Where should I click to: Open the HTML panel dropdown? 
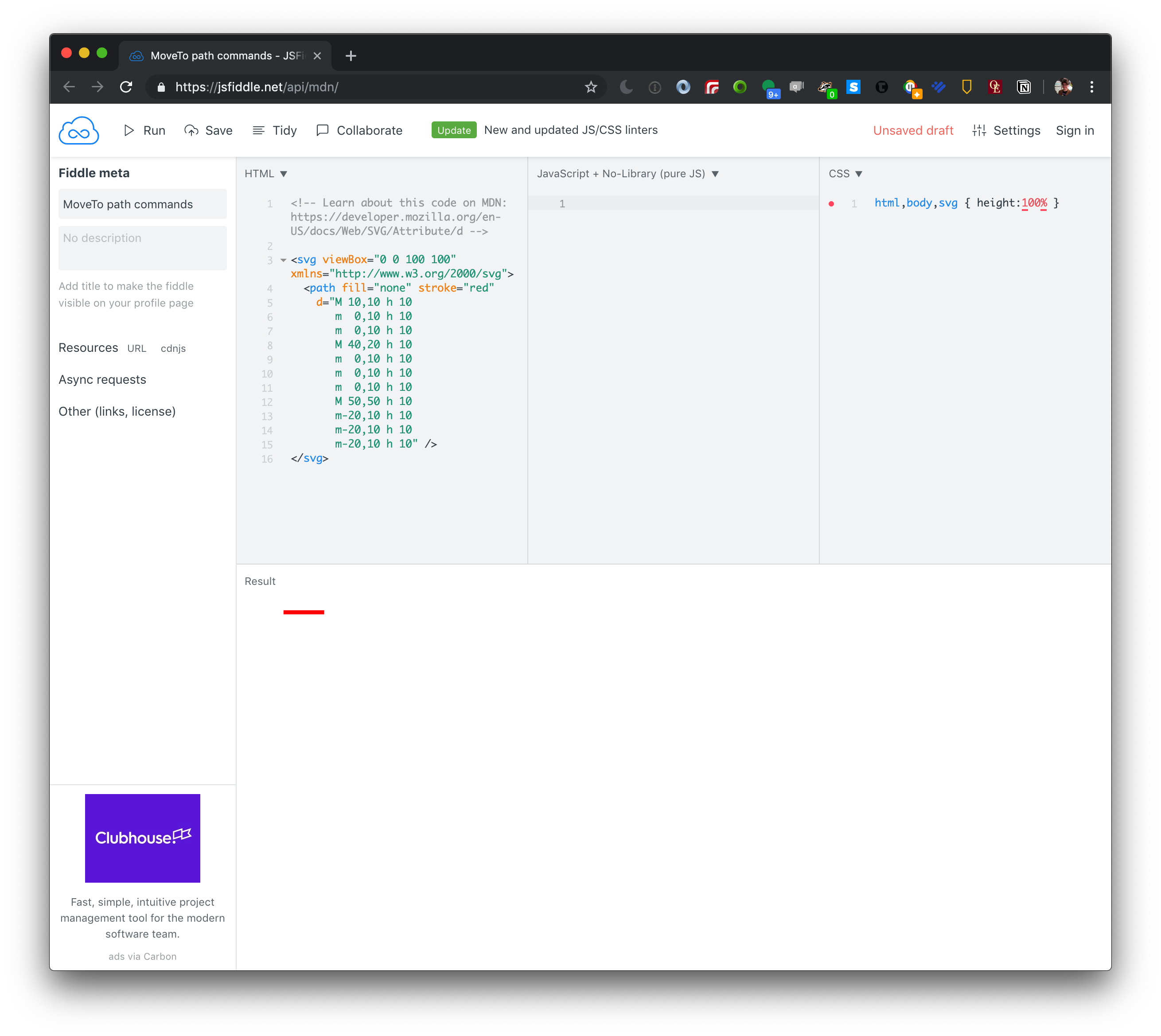284,174
